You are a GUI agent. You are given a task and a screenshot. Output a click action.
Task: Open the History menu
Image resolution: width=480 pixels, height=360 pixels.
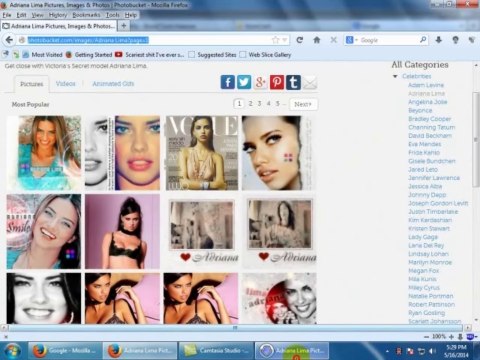point(58,15)
